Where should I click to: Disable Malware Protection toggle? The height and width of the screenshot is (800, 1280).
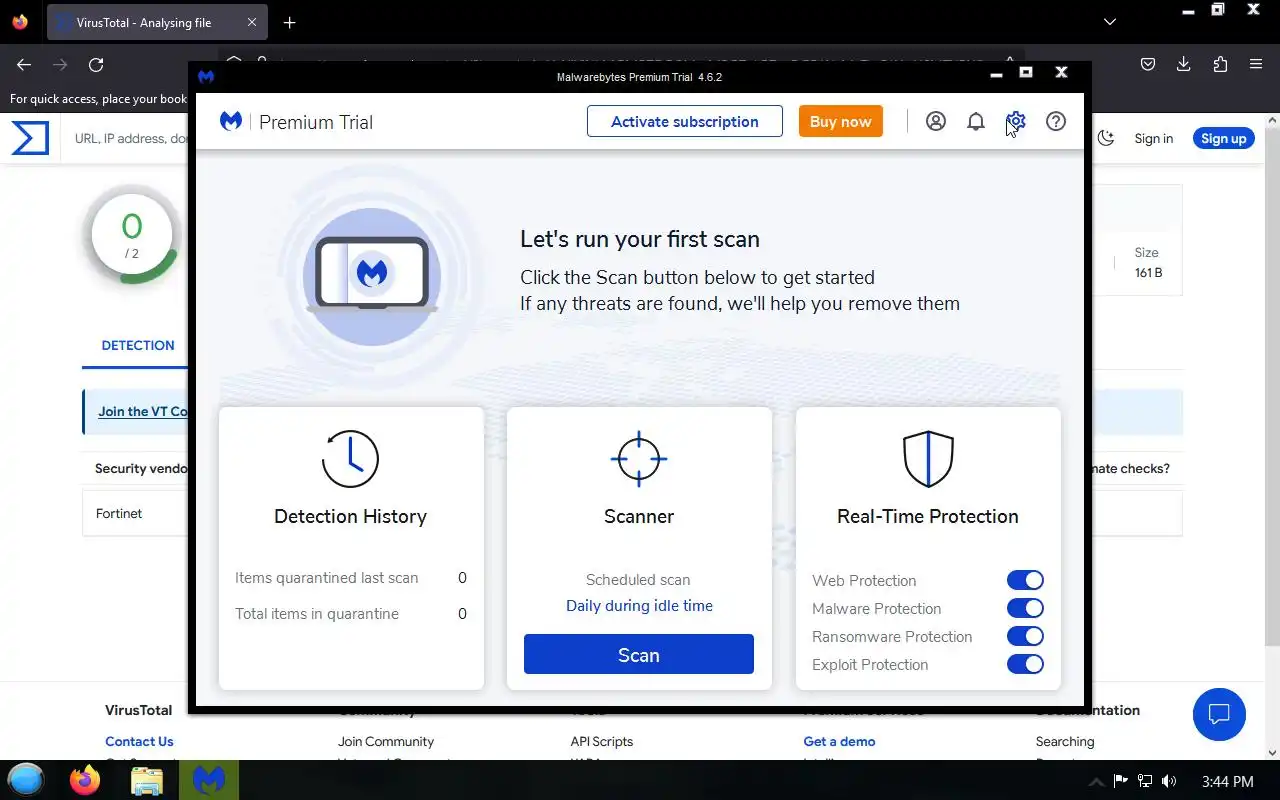click(1025, 608)
